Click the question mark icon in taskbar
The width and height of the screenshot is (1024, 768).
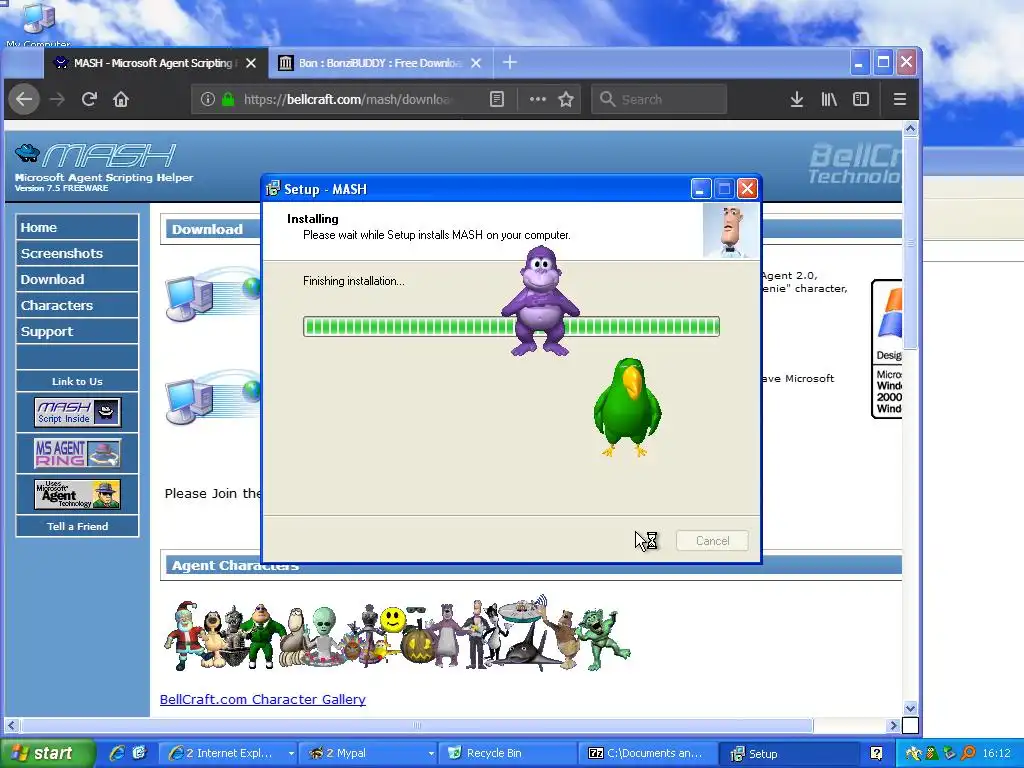point(876,754)
